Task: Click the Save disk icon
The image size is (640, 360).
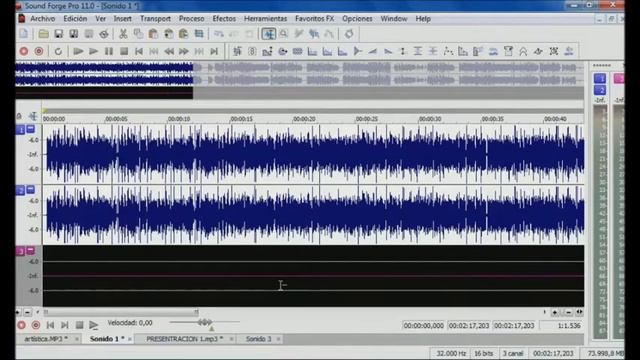Action: (x=58, y=34)
